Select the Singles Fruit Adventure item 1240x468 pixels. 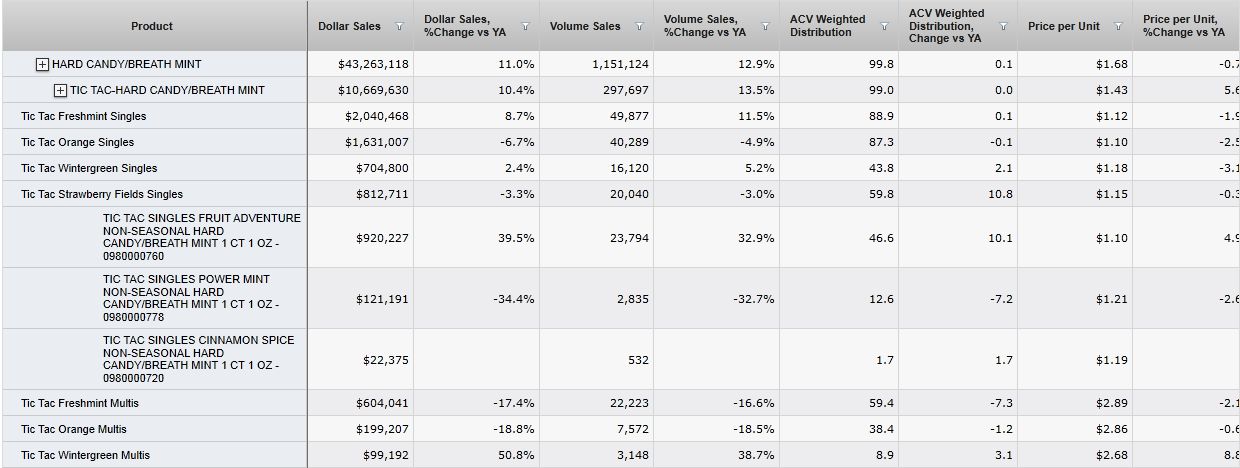[201, 237]
